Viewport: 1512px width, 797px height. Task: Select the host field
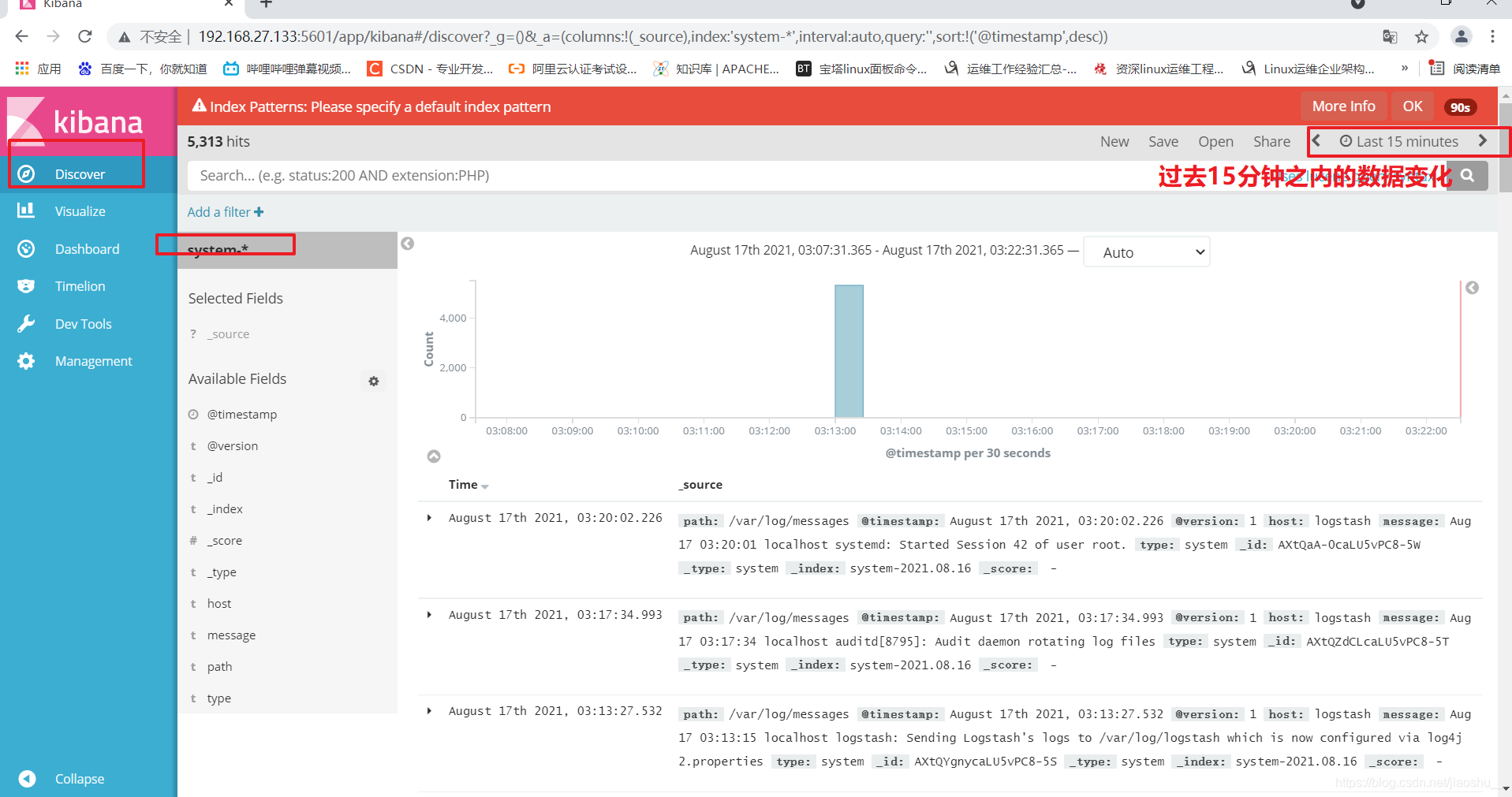[219, 604]
